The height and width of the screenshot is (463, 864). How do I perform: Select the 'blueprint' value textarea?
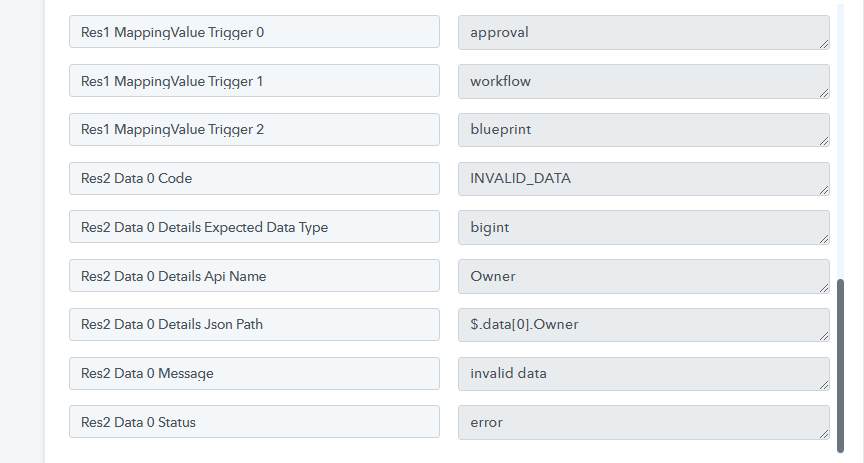pyautogui.click(x=644, y=130)
